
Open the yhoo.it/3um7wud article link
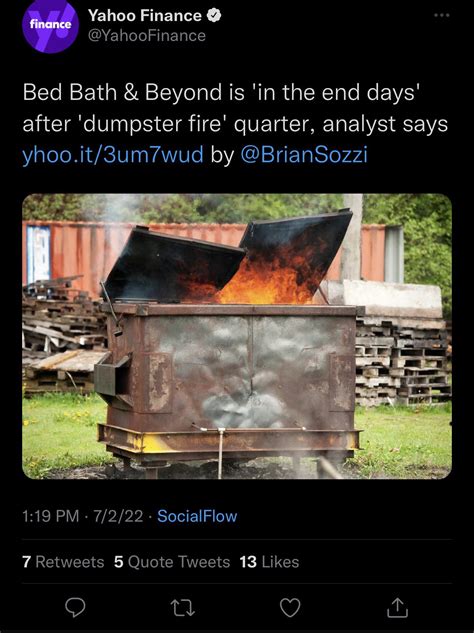point(113,155)
